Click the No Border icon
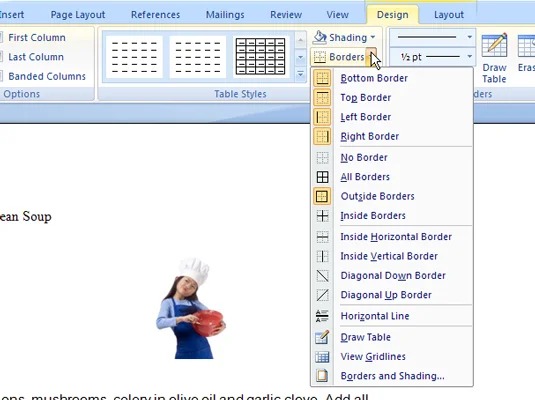Image resolution: width=535 pixels, height=400 pixels. click(322, 158)
